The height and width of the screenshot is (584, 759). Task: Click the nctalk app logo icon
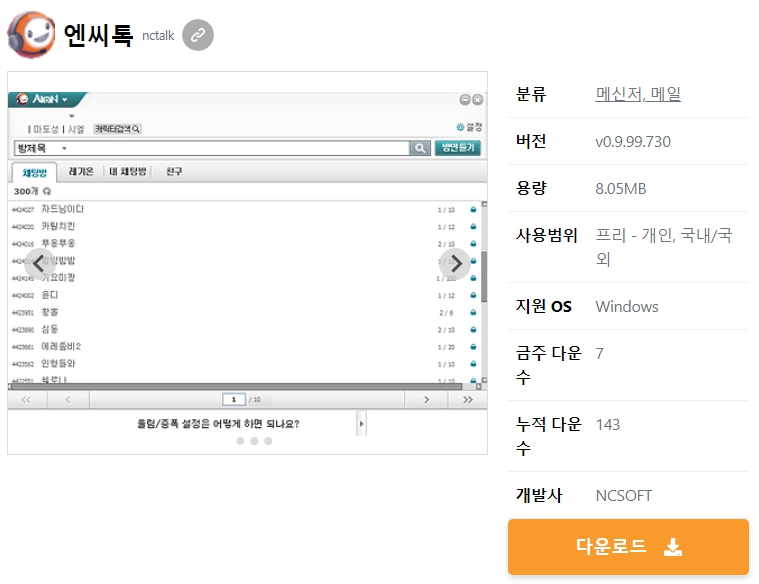(x=31, y=35)
